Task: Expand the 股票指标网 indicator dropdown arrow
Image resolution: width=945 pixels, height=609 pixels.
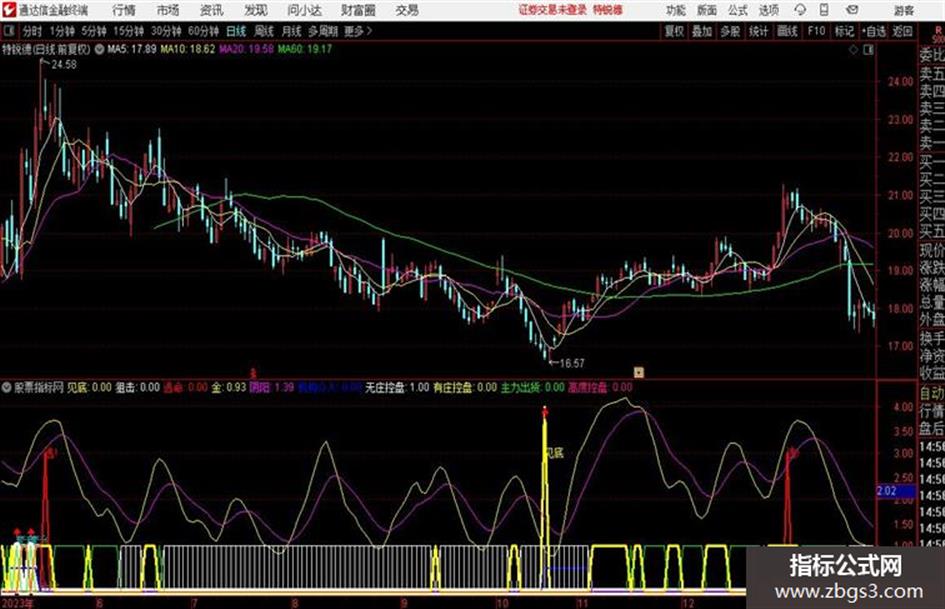Action: click(7, 387)
